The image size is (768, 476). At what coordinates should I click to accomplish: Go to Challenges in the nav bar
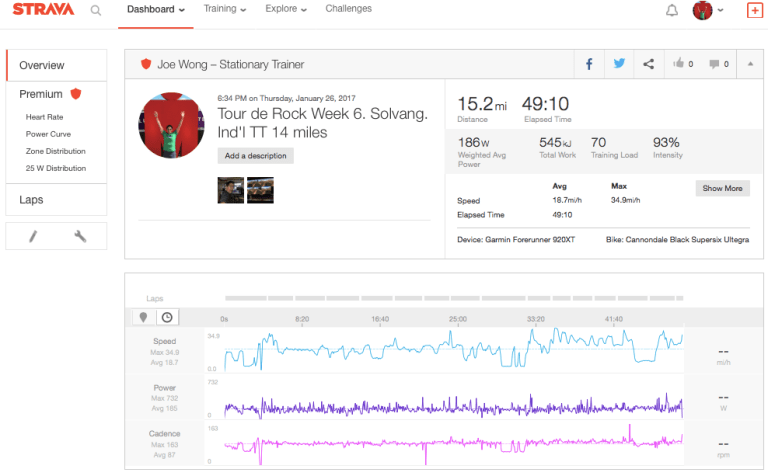[x=348, y=9]
